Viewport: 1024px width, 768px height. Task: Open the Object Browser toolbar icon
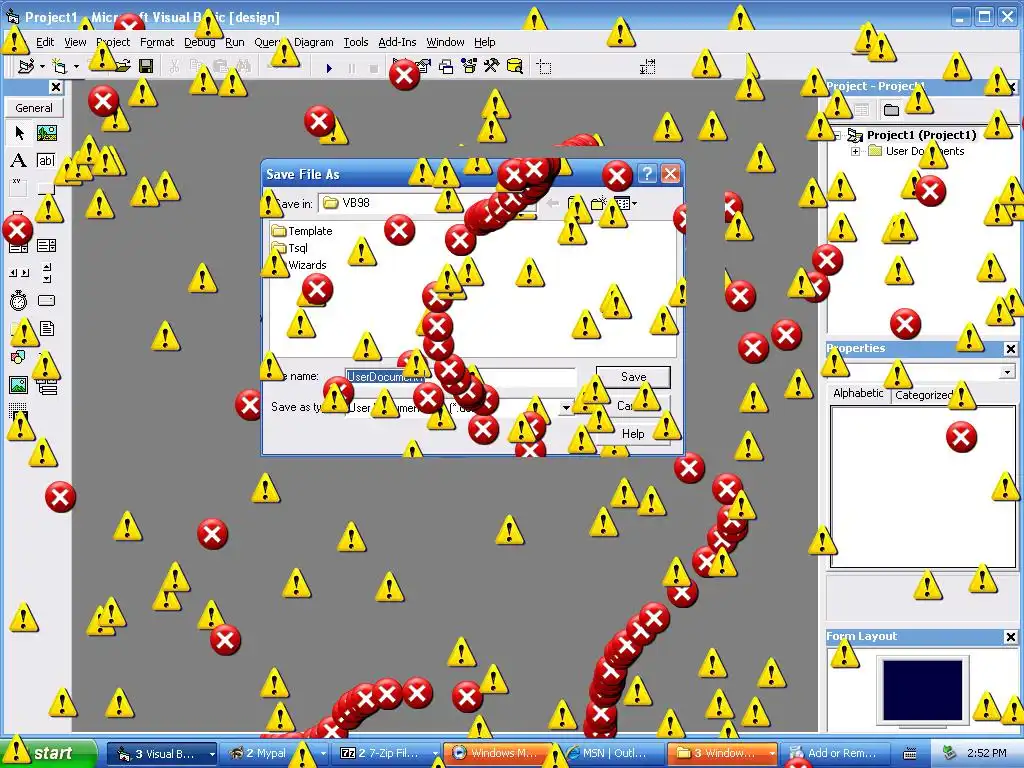(x=469, y=66)
